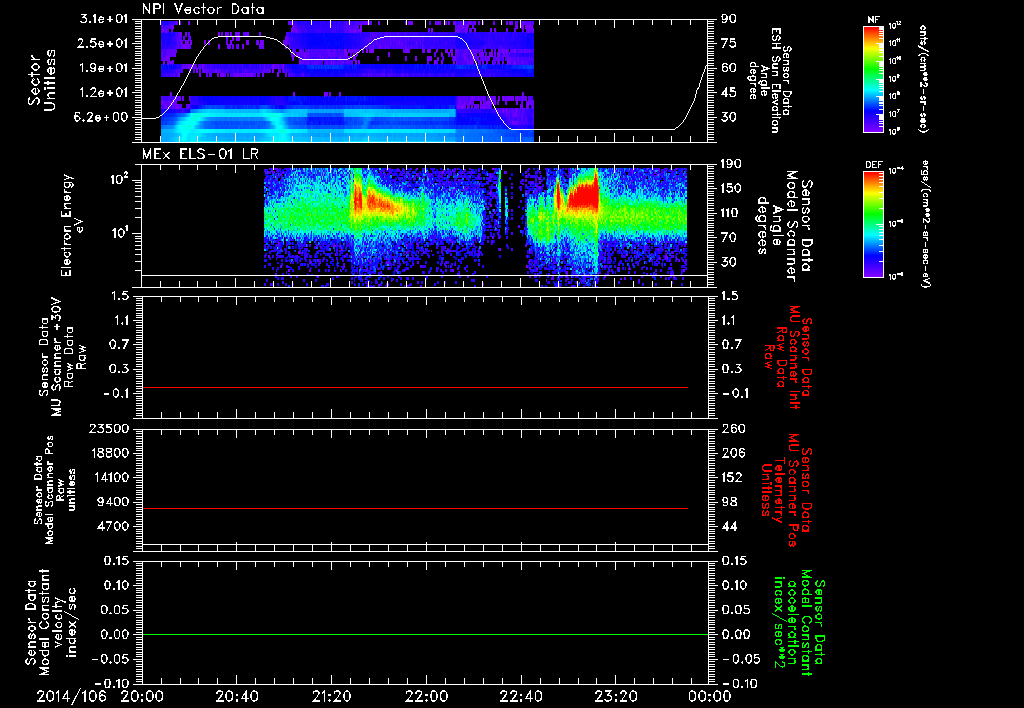Image resolution: width=1024 pixels, height=708 pixels.
Task: Click the Model Scanner Angle degrees label
Action: pos(784,226)
